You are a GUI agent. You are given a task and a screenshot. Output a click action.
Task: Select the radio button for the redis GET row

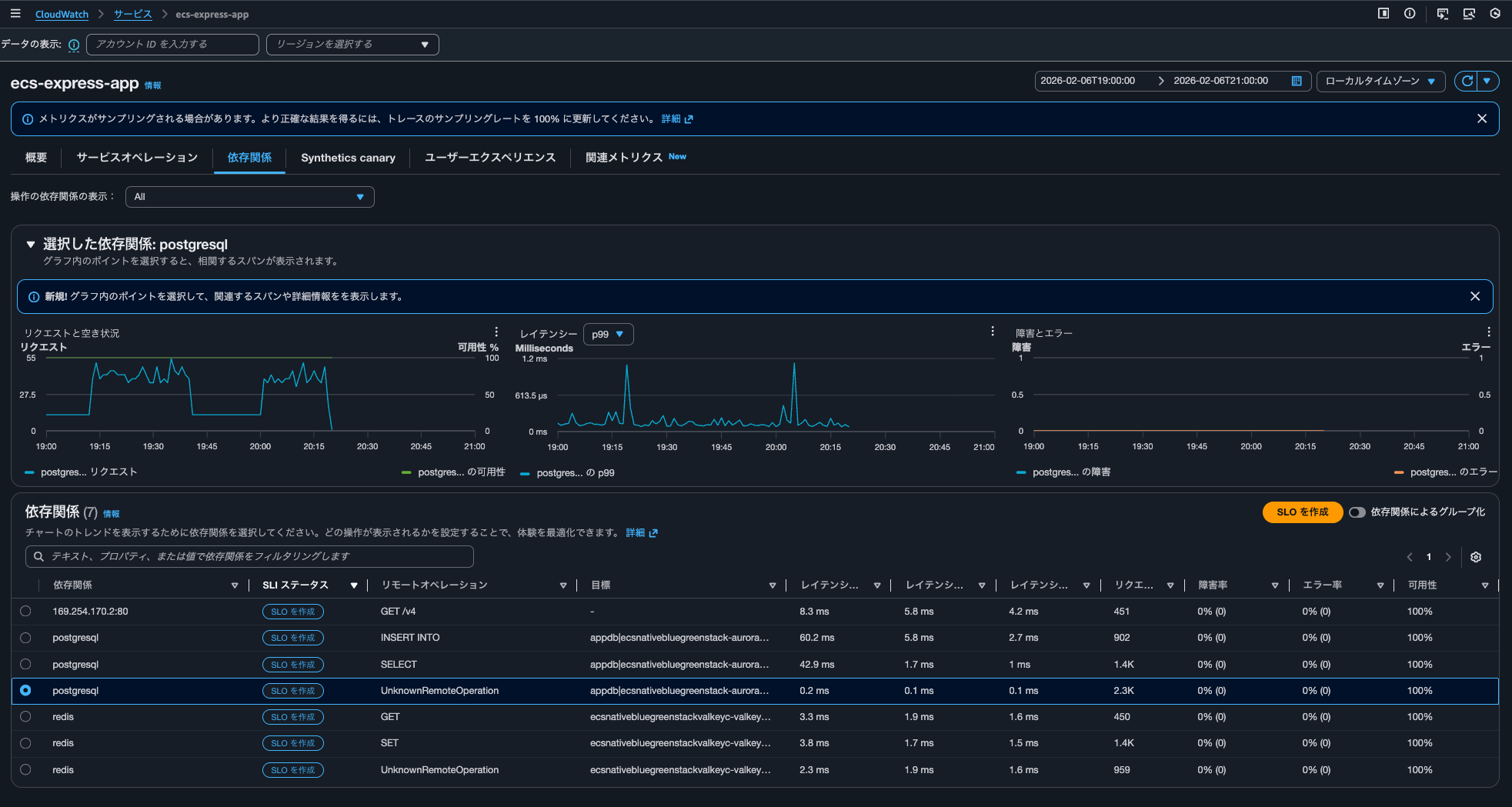(x=25, y=716)
